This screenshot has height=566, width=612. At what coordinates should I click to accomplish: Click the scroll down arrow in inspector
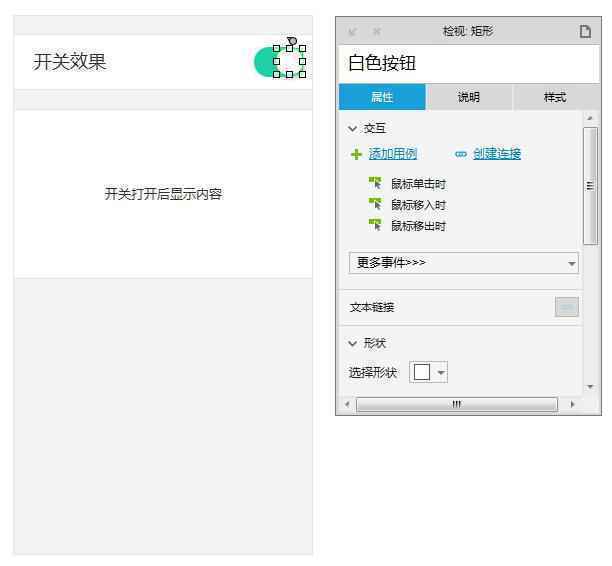(590, 387)
